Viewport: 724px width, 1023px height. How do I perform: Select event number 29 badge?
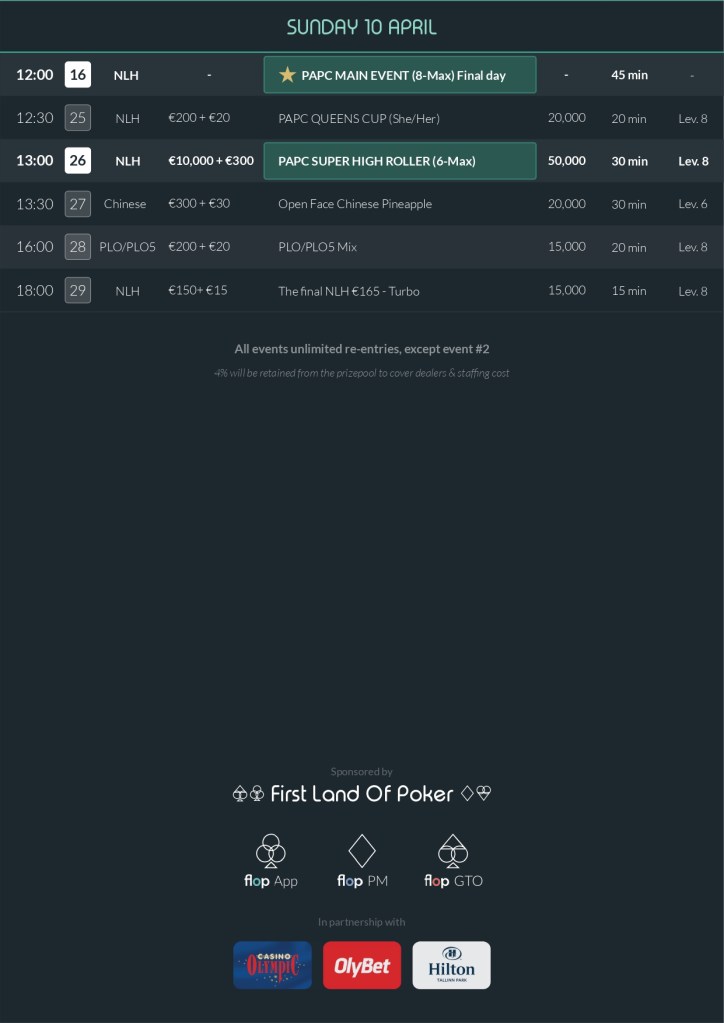coord(78,290)
